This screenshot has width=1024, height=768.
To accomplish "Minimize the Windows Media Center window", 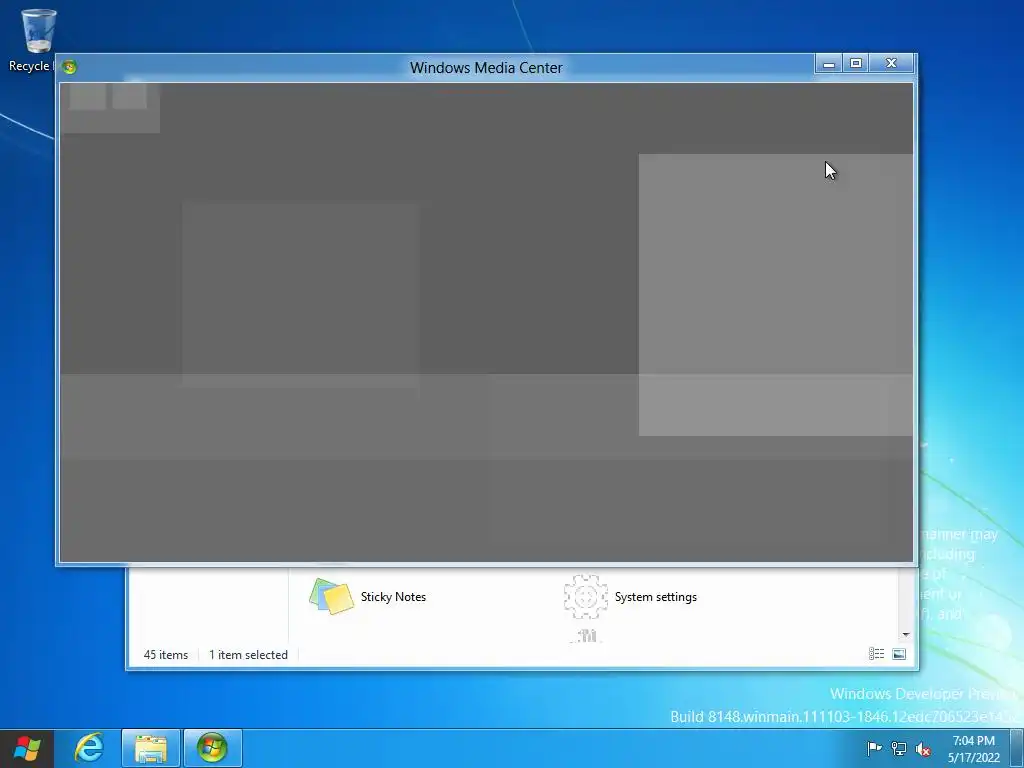I will (829, 63).
